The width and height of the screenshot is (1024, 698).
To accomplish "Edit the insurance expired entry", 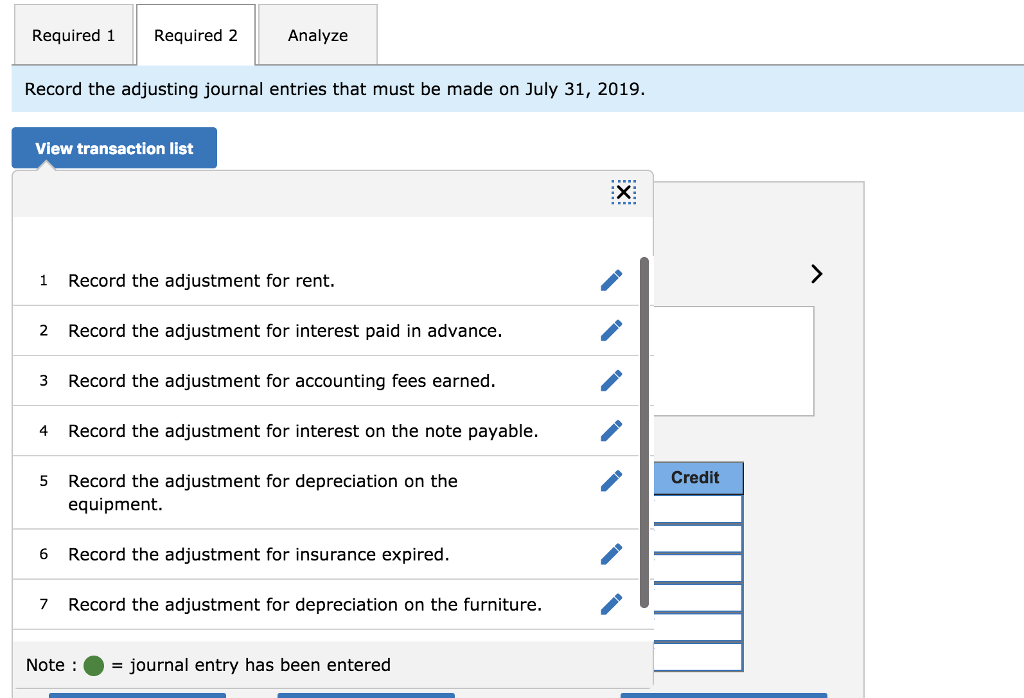I will click(611, 554).
